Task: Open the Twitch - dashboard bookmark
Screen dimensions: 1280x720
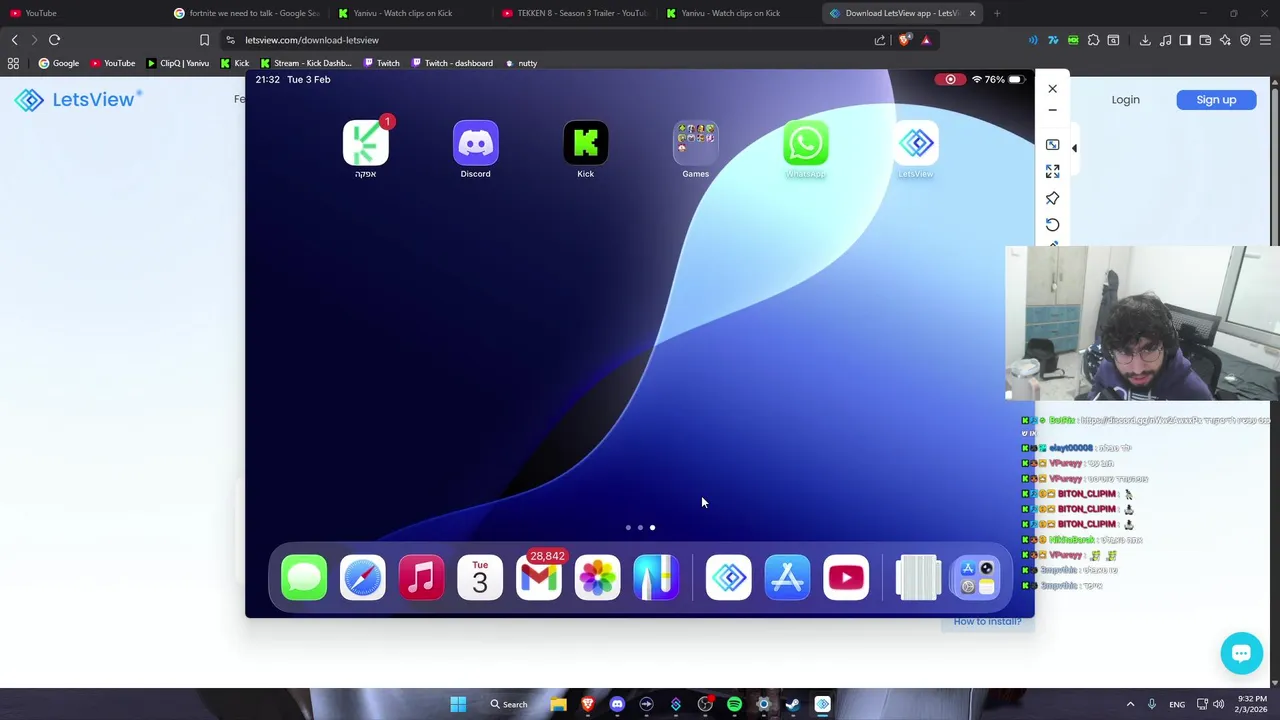Action: coord(452,63)
